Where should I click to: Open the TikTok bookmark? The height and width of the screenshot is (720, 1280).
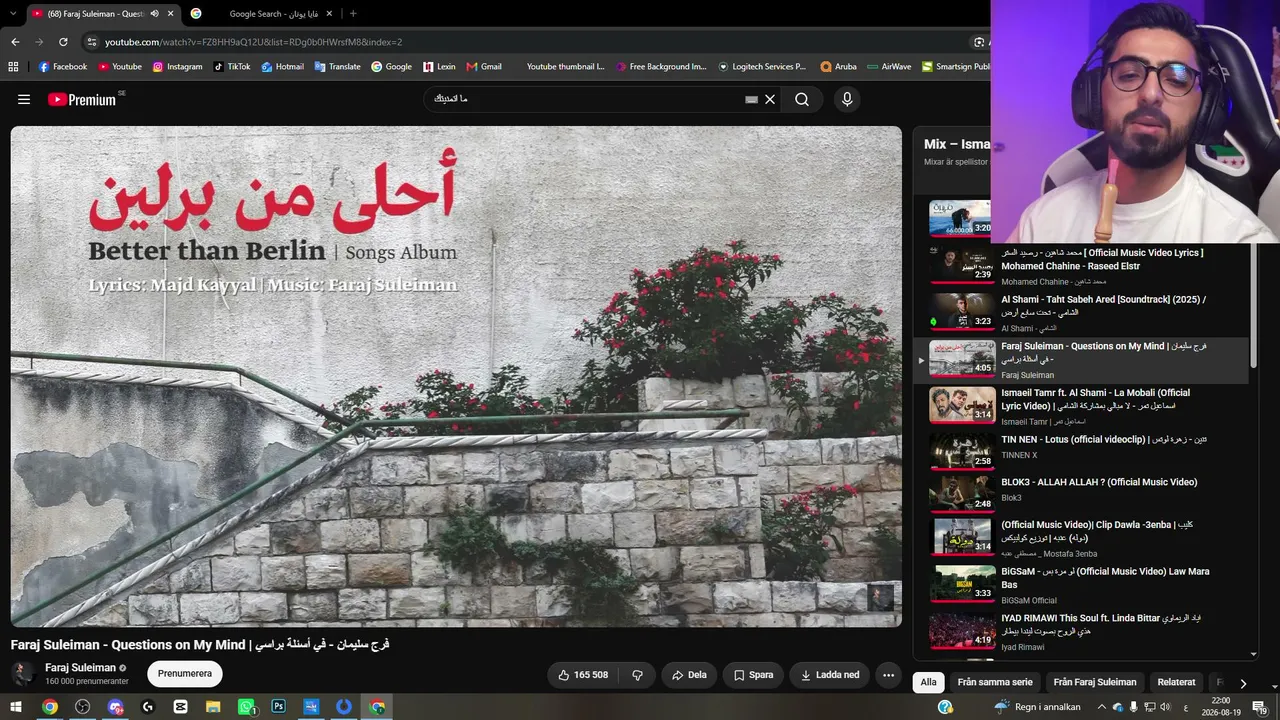[x=232, y=67]
